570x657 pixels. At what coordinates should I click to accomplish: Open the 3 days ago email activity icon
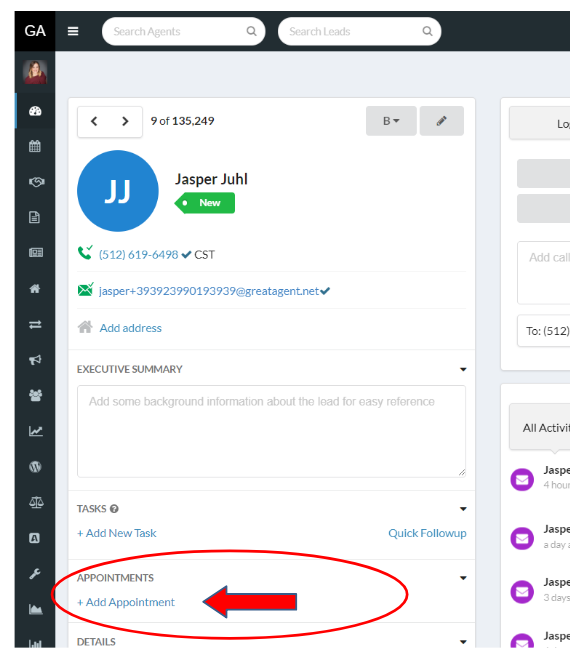point(522,592)
